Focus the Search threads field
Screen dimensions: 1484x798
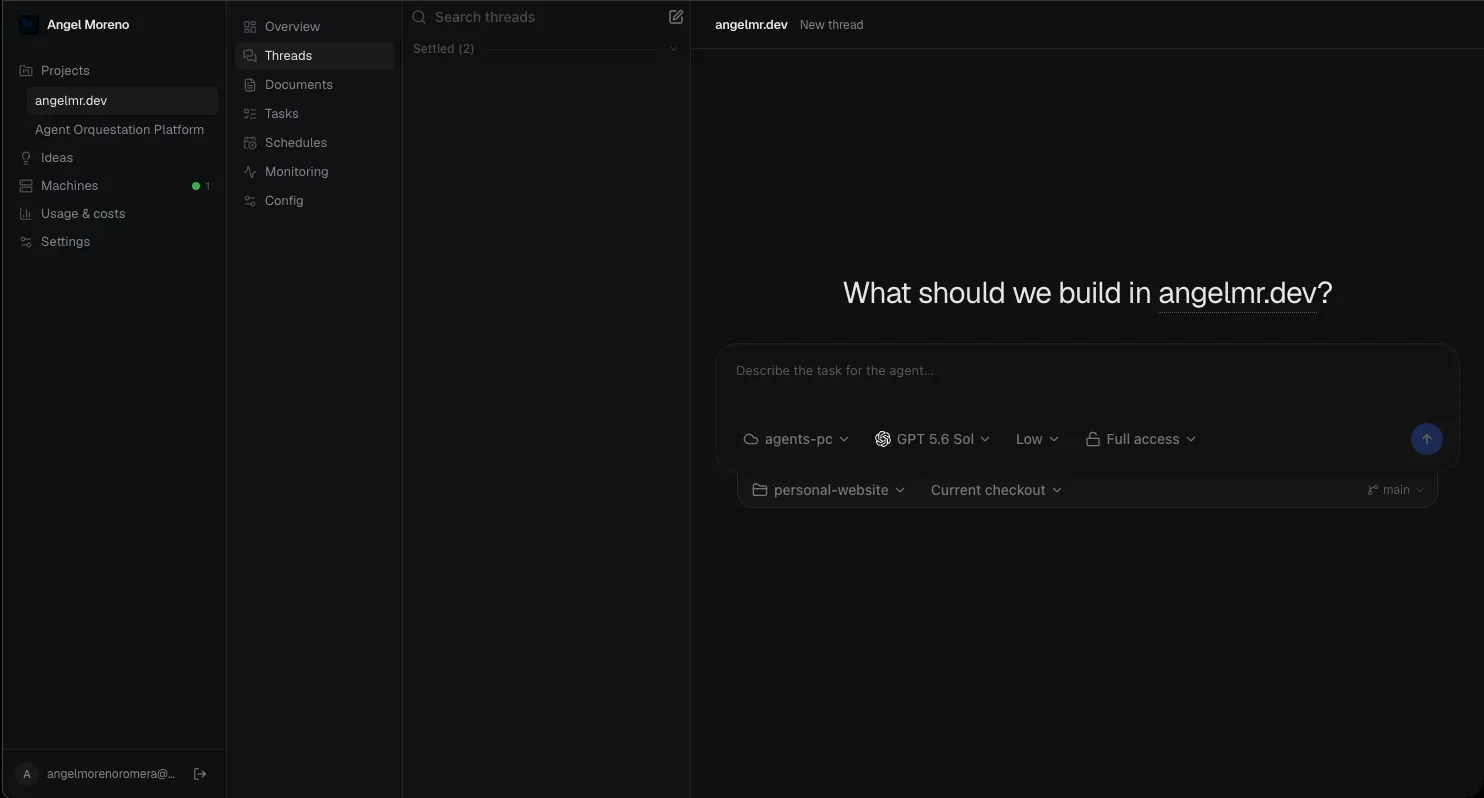(537, 17)
